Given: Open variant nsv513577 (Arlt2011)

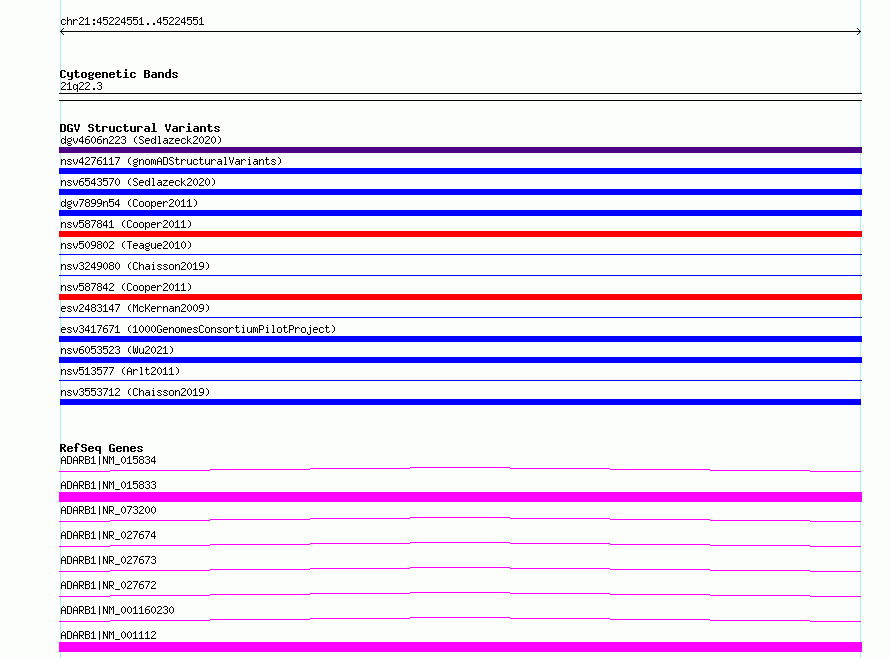Looking at the screenshot, I should [120, 371].
